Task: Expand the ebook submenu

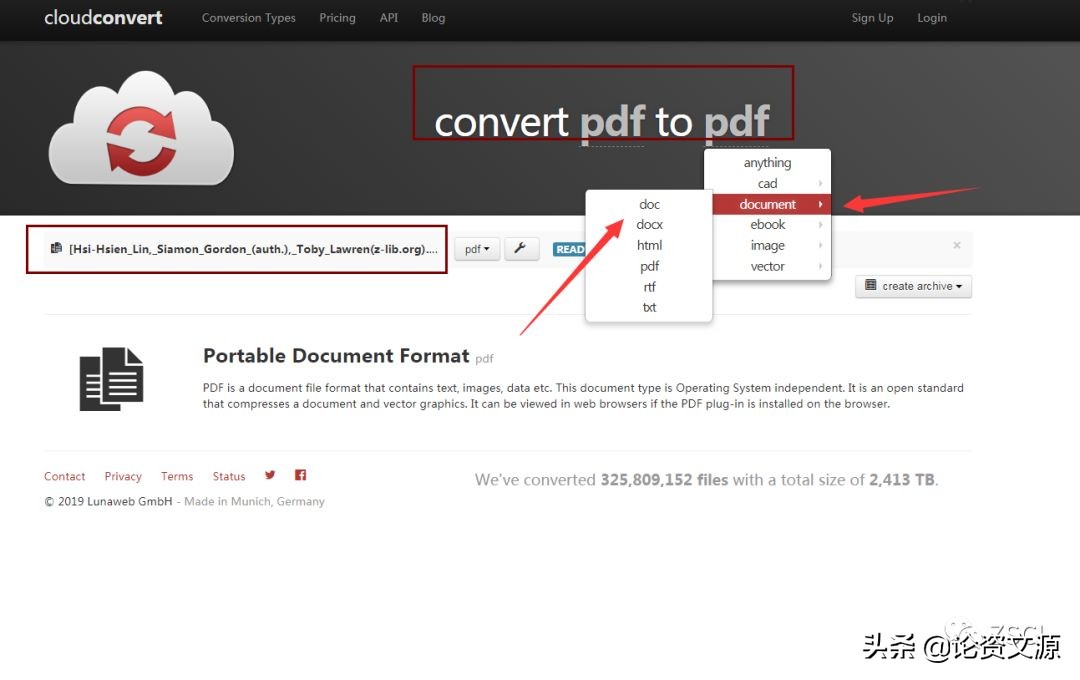Action: click(767, 225)
